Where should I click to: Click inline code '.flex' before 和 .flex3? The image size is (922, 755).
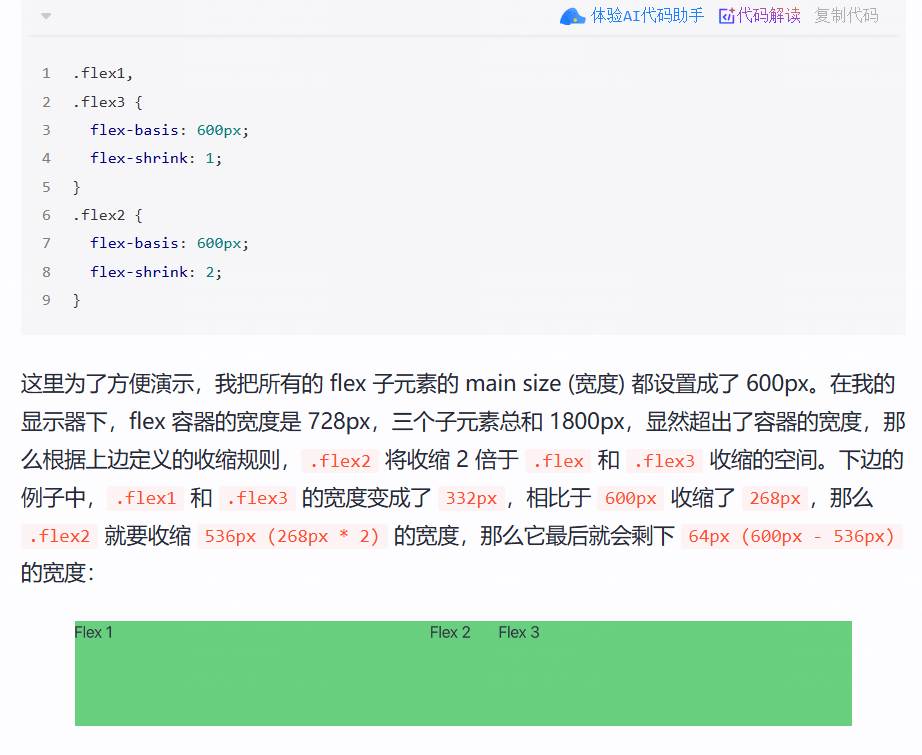558,461
